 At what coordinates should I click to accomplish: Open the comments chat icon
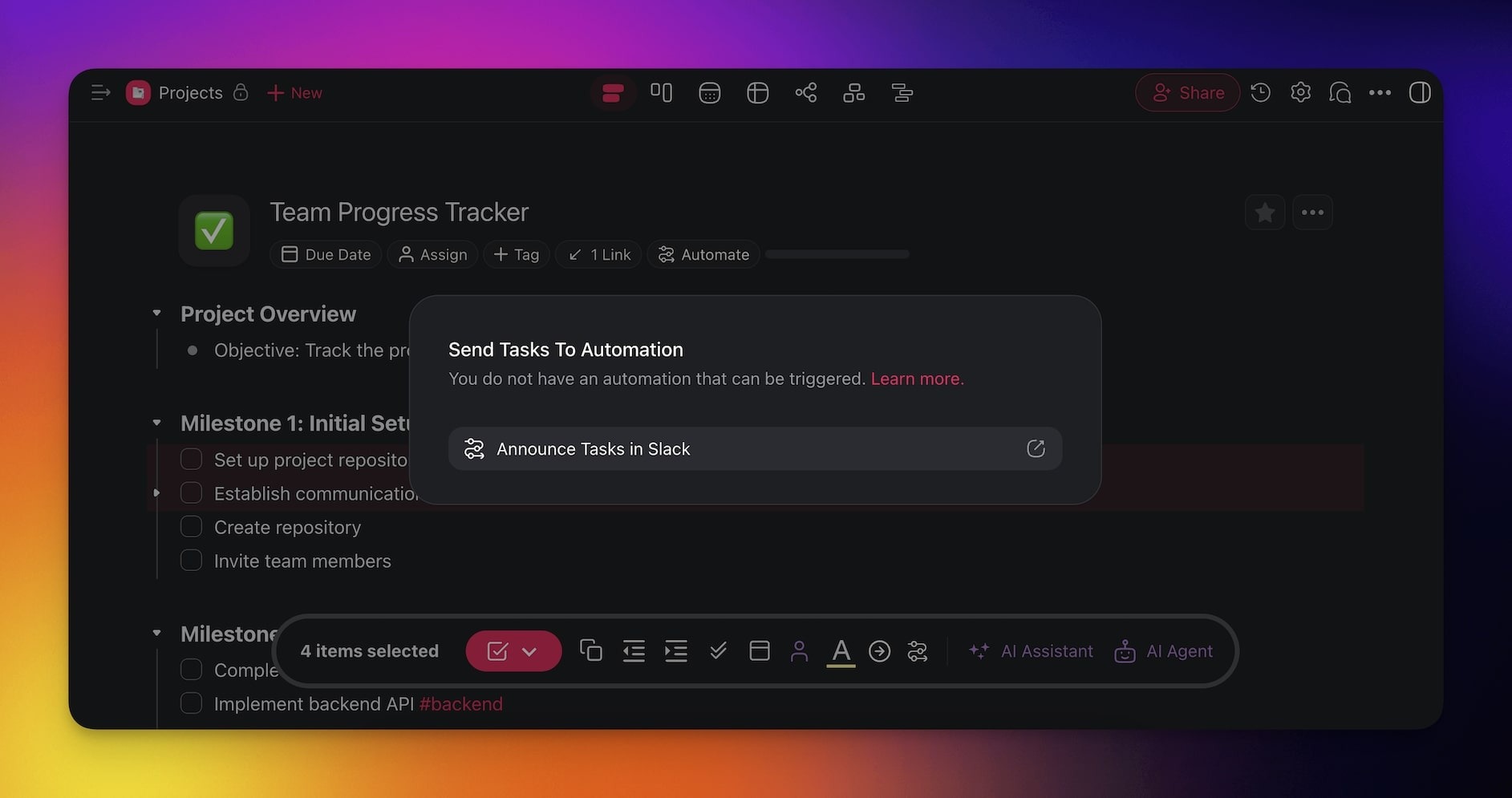tap(1340, 93)
